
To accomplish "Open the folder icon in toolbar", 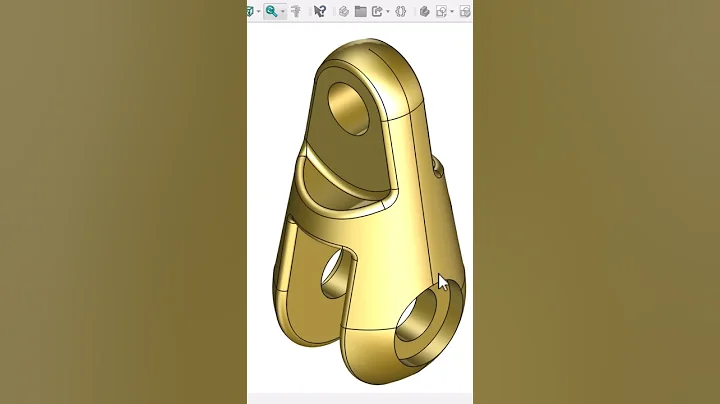I will pyautogui.click(x=360, y=11).
